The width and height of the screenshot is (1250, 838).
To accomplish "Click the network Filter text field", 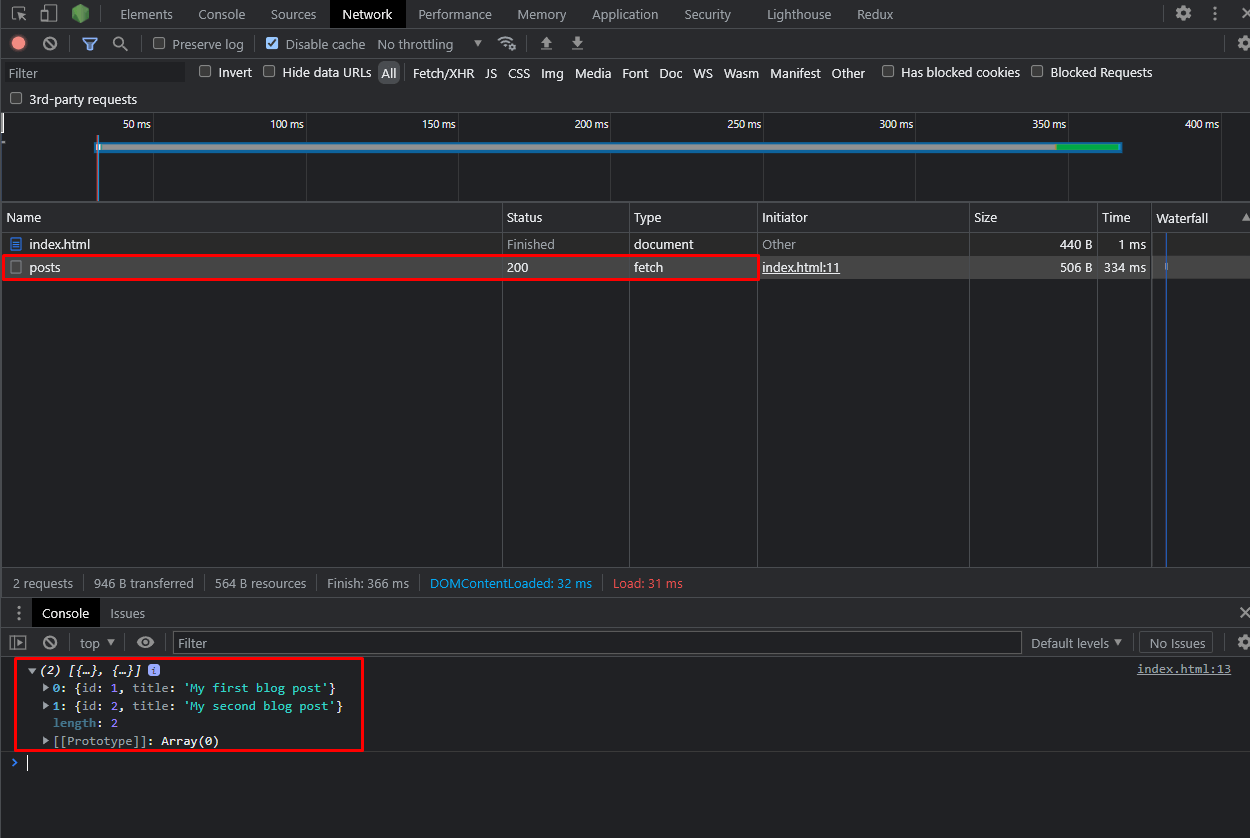I will (x=95, y=73).
